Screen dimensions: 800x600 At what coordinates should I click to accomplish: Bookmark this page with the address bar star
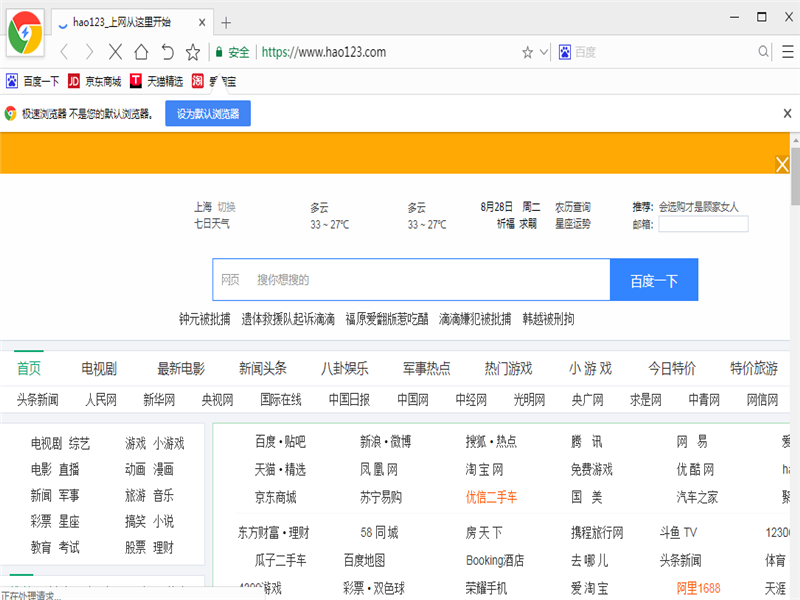pos(528,52)
